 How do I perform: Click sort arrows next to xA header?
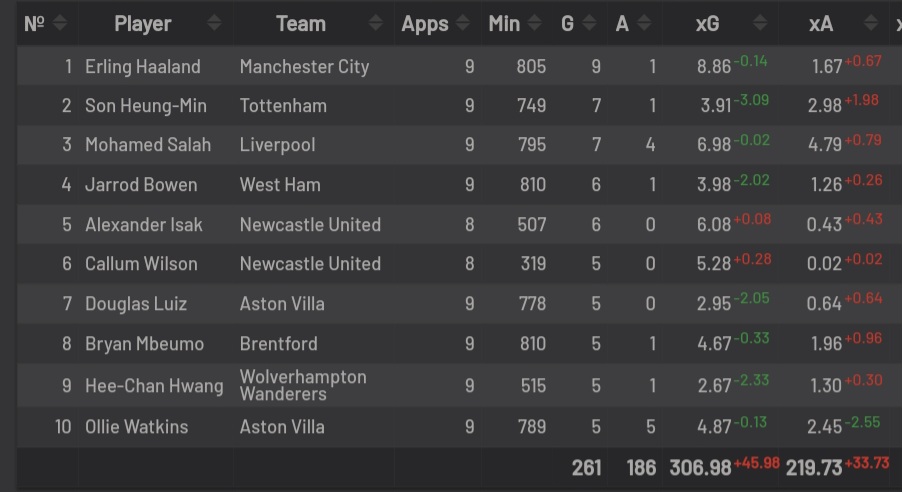coord(871,23)
